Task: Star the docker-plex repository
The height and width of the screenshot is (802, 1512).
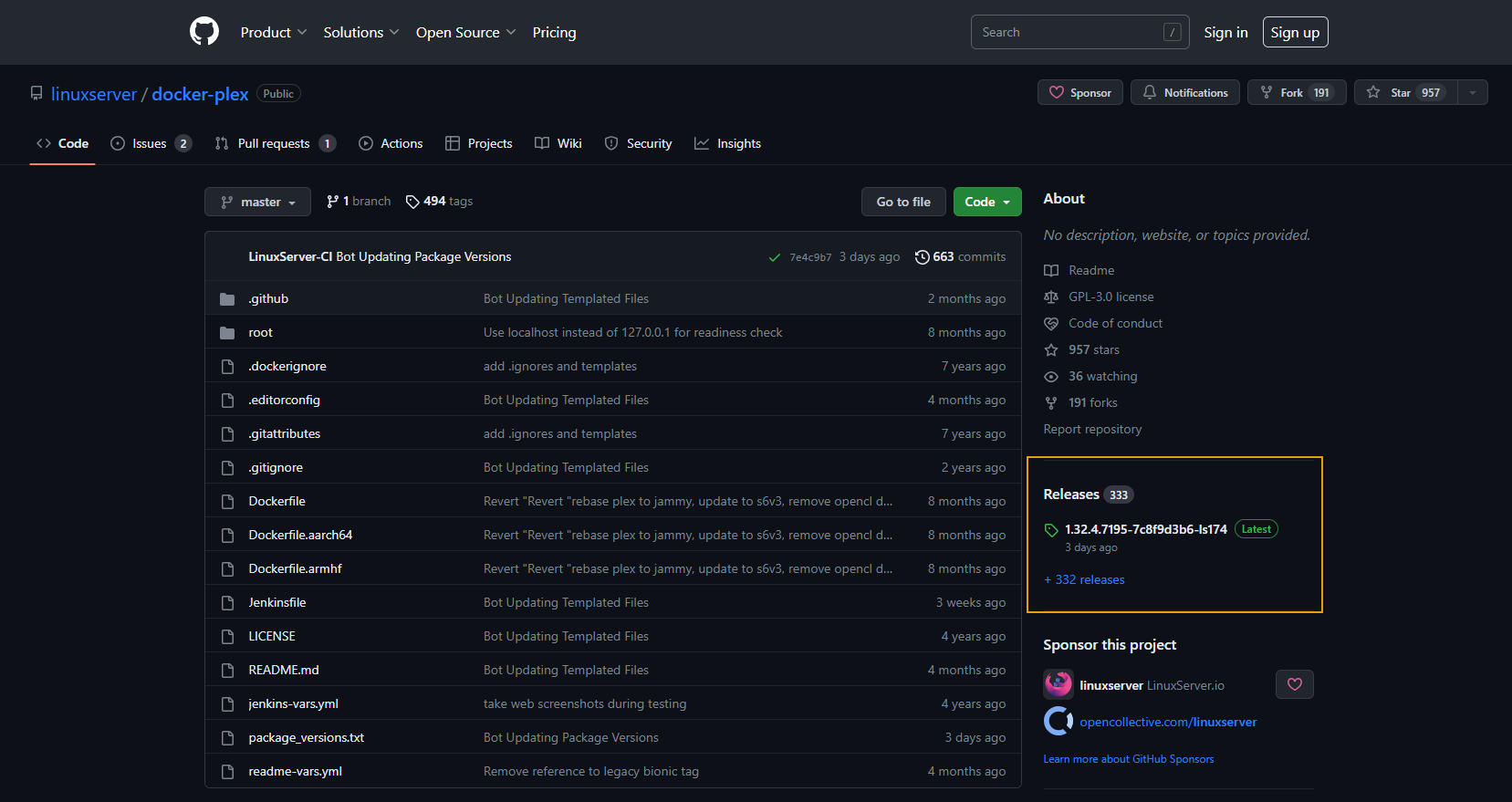Action: pyautogui.click(x=1404, y=92)
